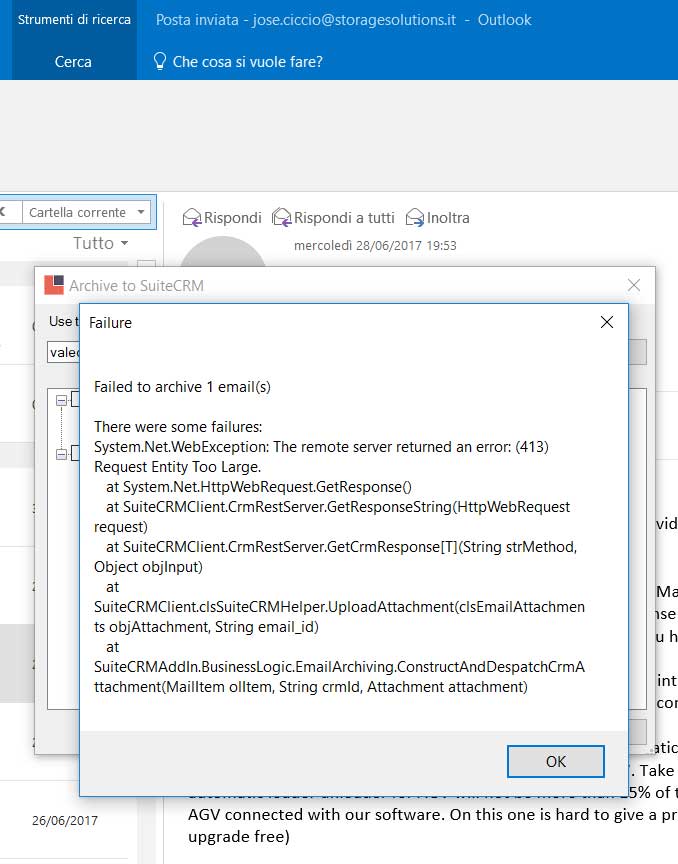Click the search field in Archive window
This screenshot has width=678, height=864.
(x=63, y=352)
